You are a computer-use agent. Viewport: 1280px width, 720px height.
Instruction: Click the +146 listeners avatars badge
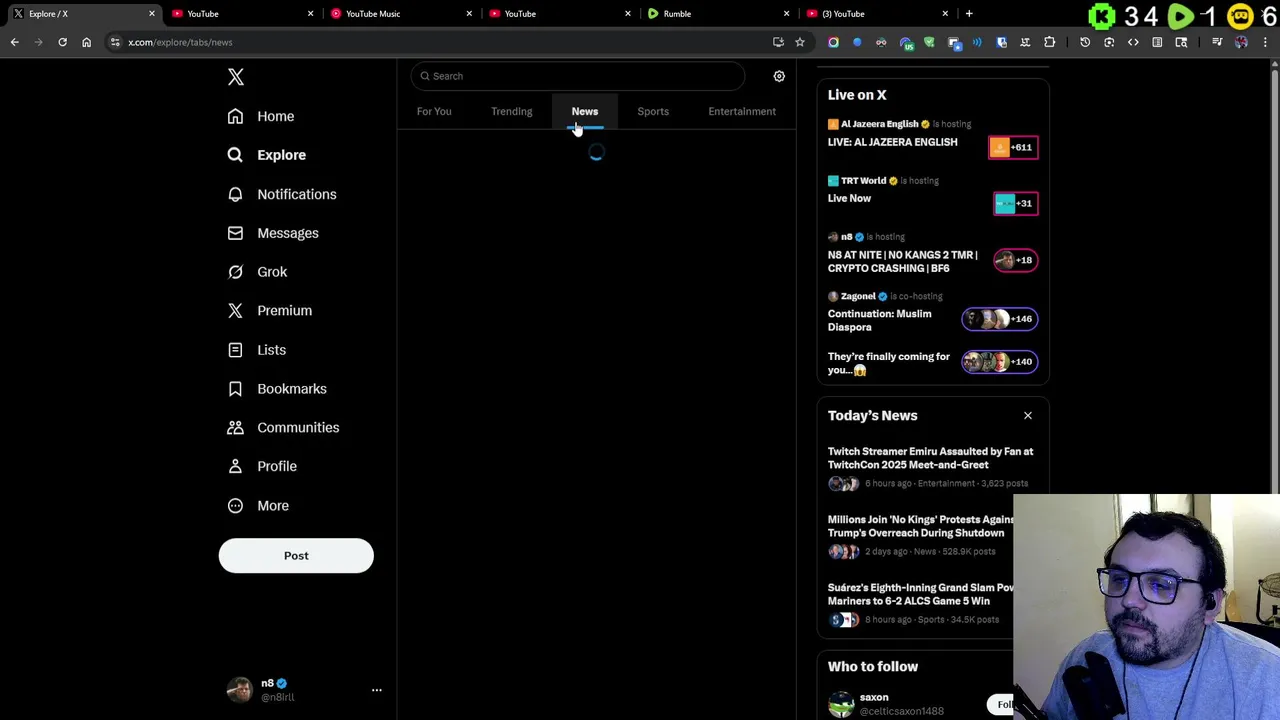(999, 319)
